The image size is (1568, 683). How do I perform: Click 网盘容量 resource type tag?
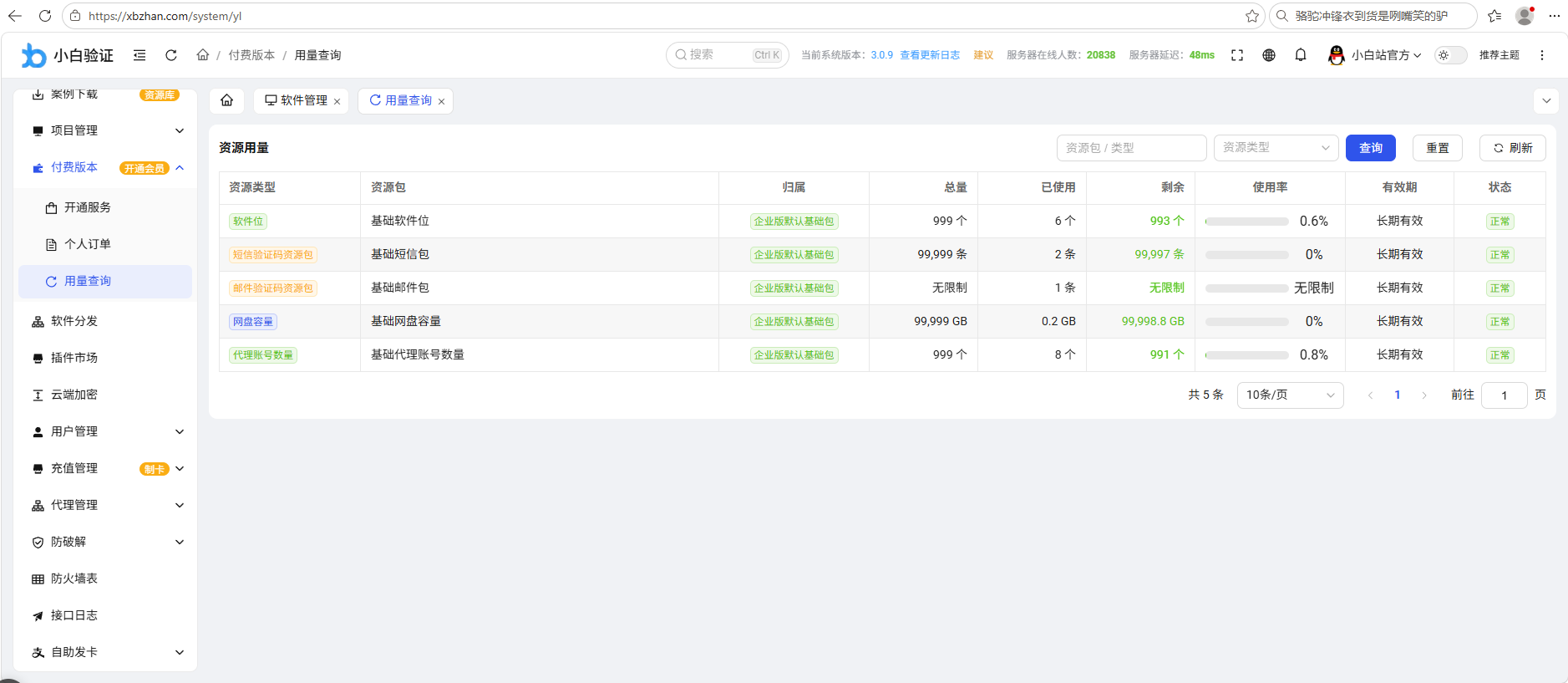(253, 322)
